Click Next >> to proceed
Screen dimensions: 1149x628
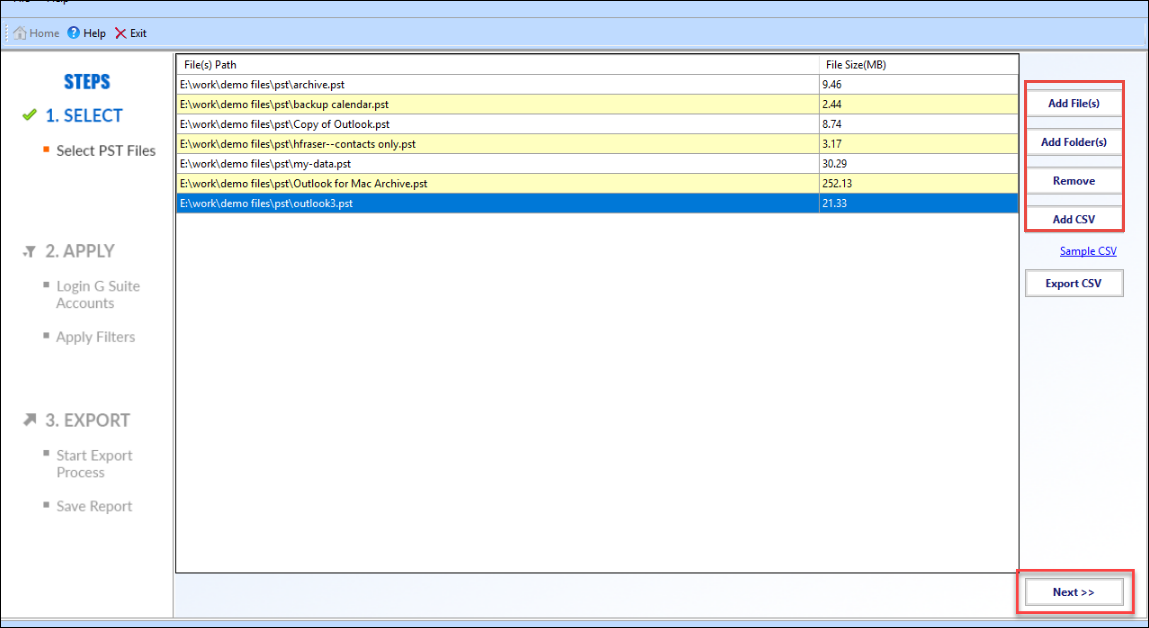(x=1074, y=592)
